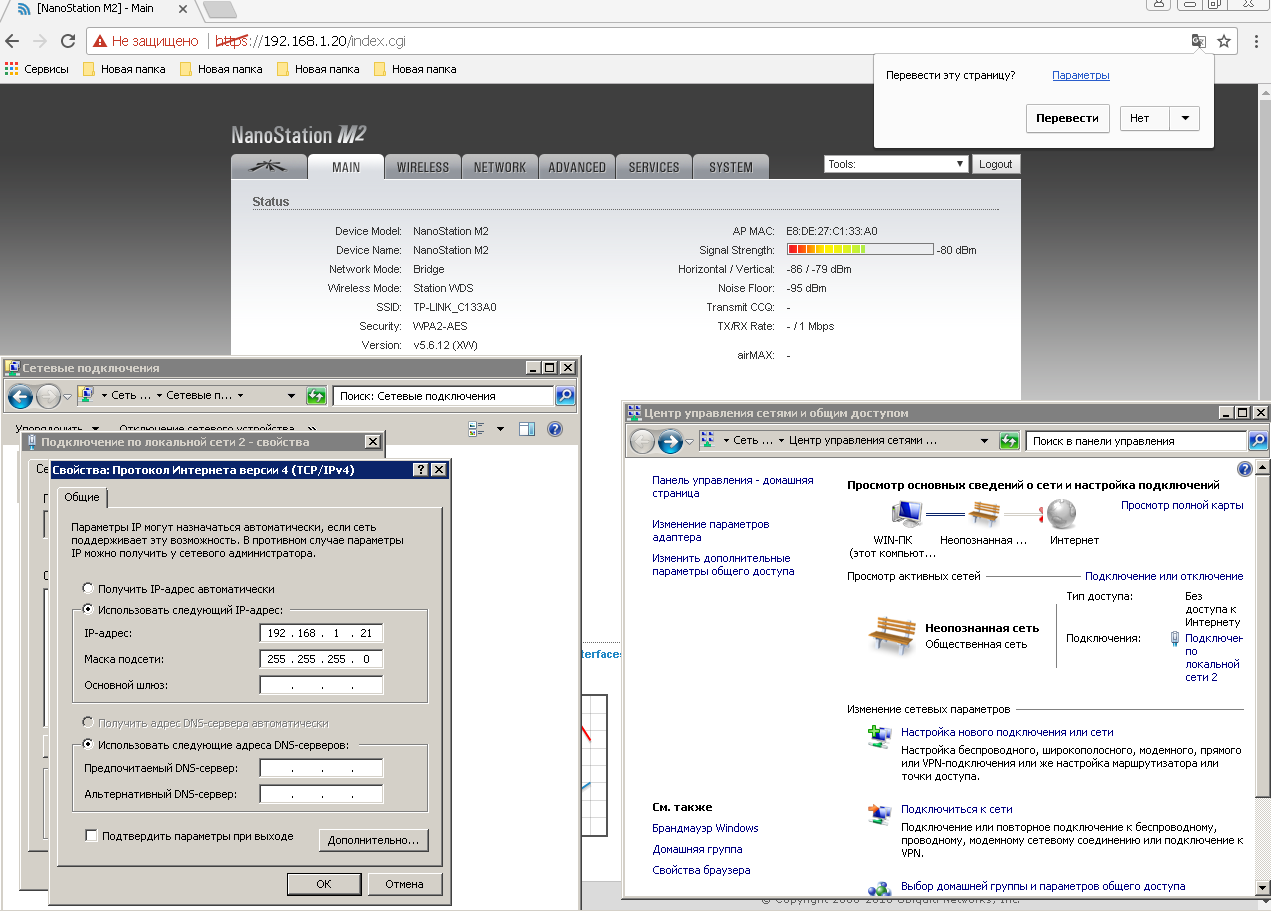Open the recent pages arrow in Сетевые подключения
This screenshot has width=1271, height=912.
(67, 397)
